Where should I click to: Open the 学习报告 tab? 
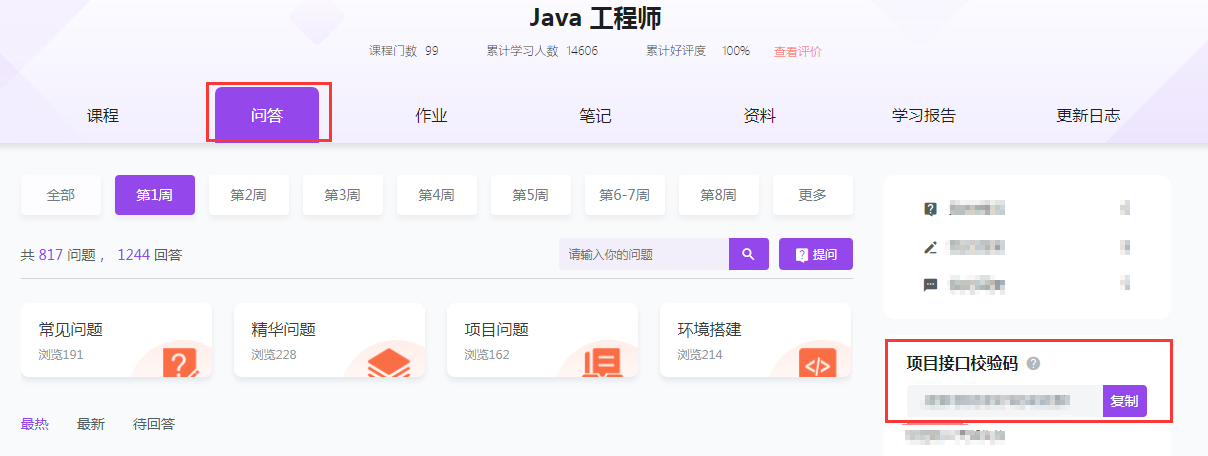924,116
